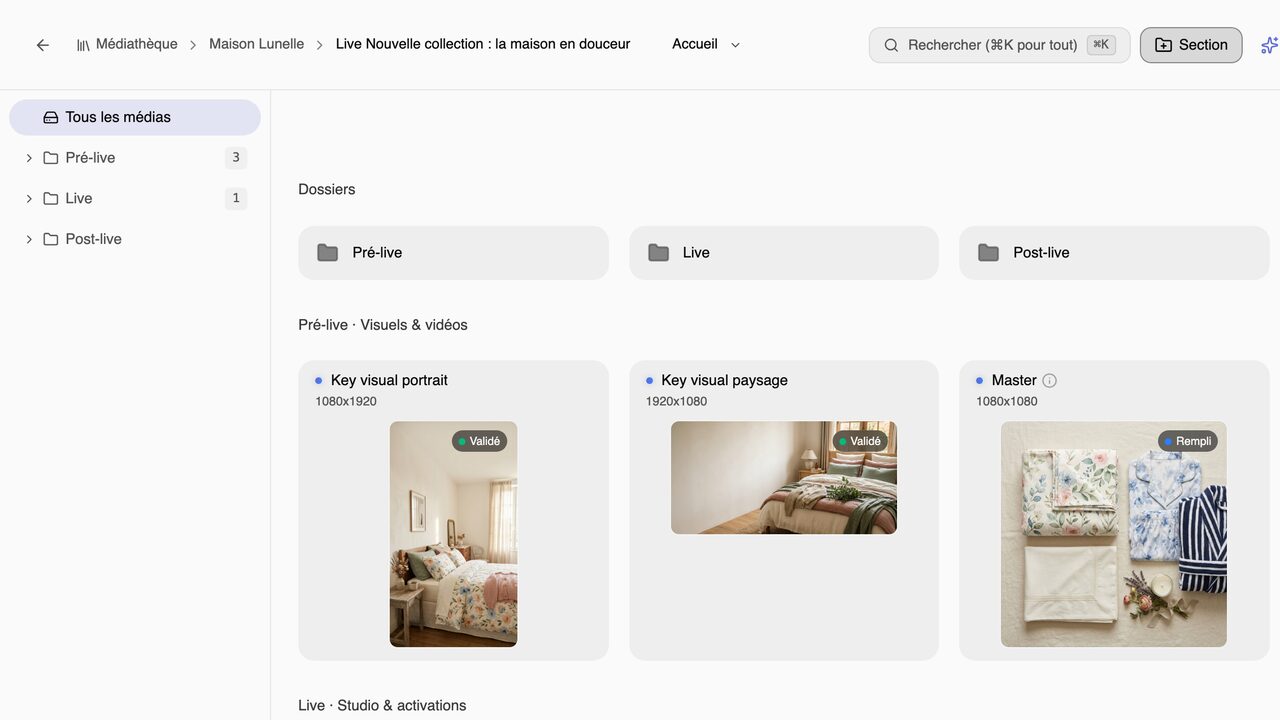Viewport: 1280px width, 720px height.
Task: Go back using the left arrow icon
Action: 42,45
